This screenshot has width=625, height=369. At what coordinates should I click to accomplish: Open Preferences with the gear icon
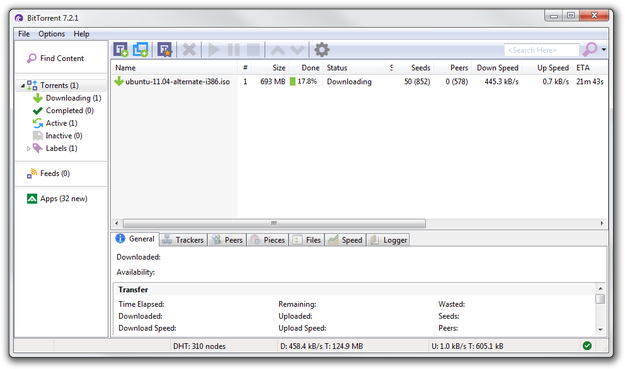[322, 50]
